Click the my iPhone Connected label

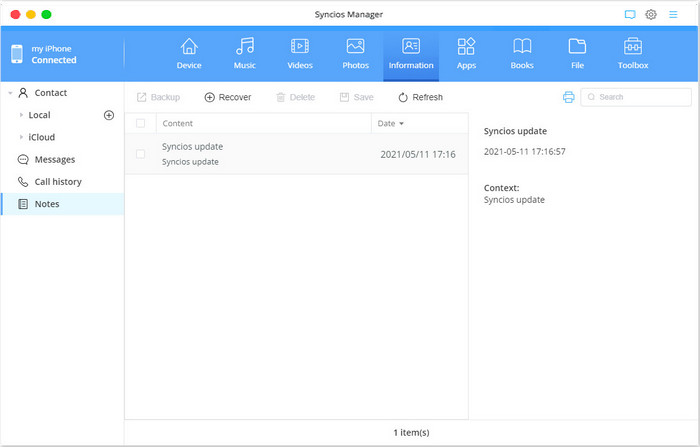[54, 54]
